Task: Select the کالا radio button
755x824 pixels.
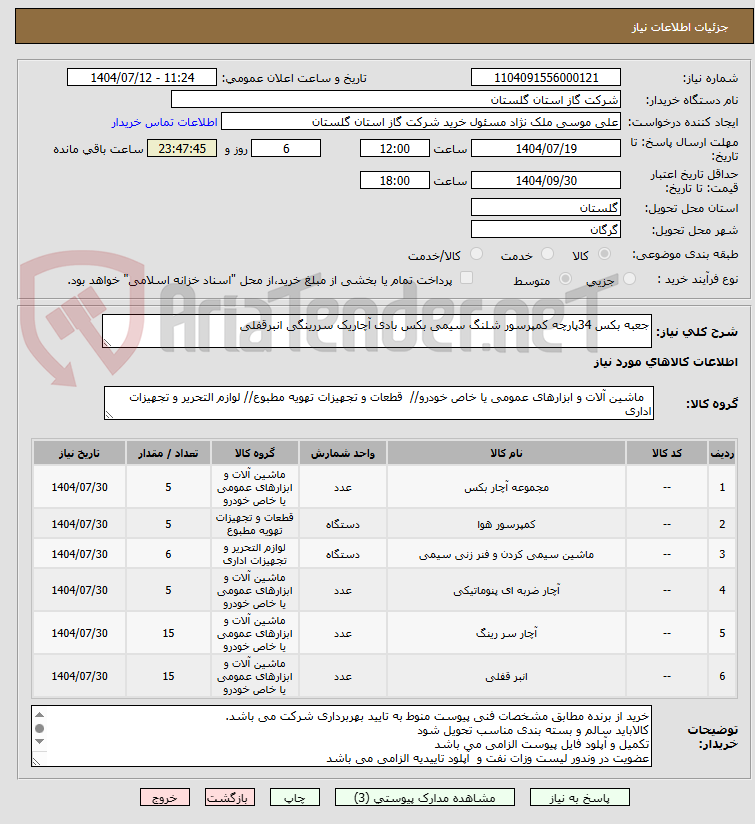Action: click(605, 254)
